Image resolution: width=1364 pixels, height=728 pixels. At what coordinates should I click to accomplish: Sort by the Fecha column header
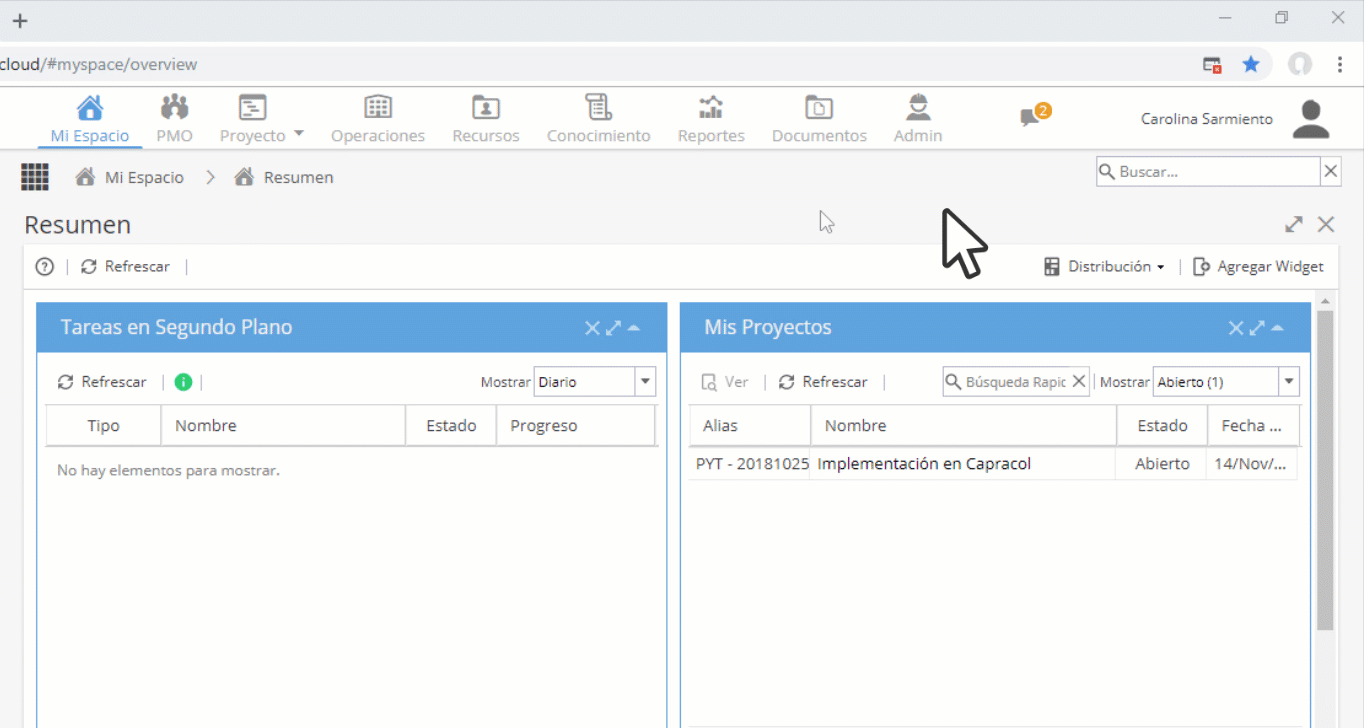(x=1253, y=425)
